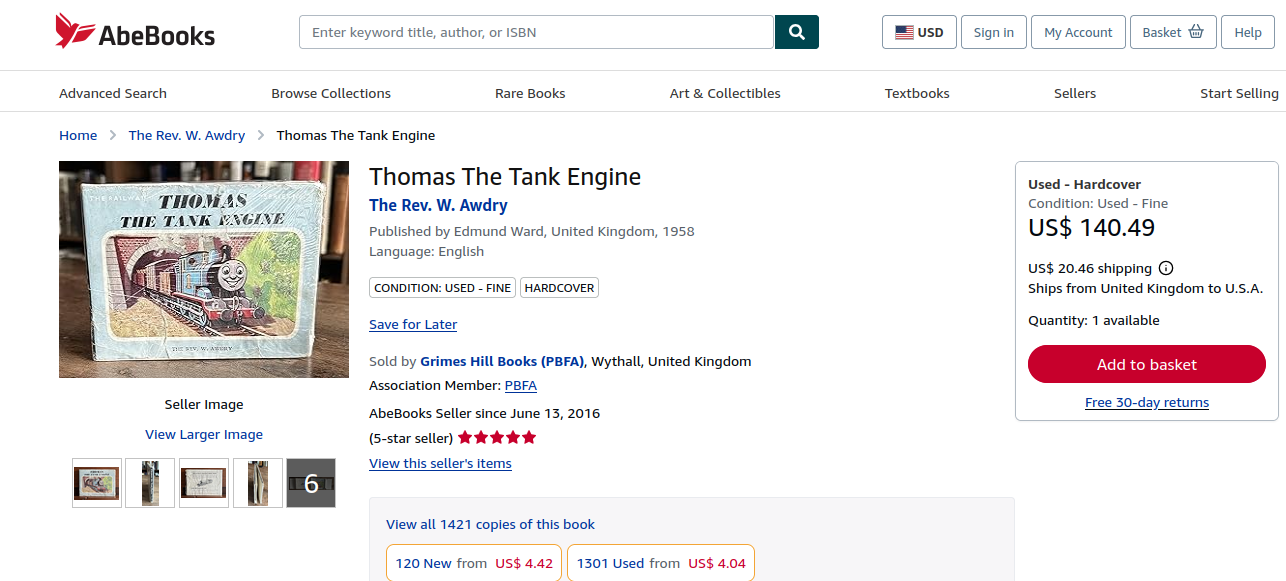Open My Account menu
1286x581 pixels.
pyautogui.click(x=1078, y=32)
